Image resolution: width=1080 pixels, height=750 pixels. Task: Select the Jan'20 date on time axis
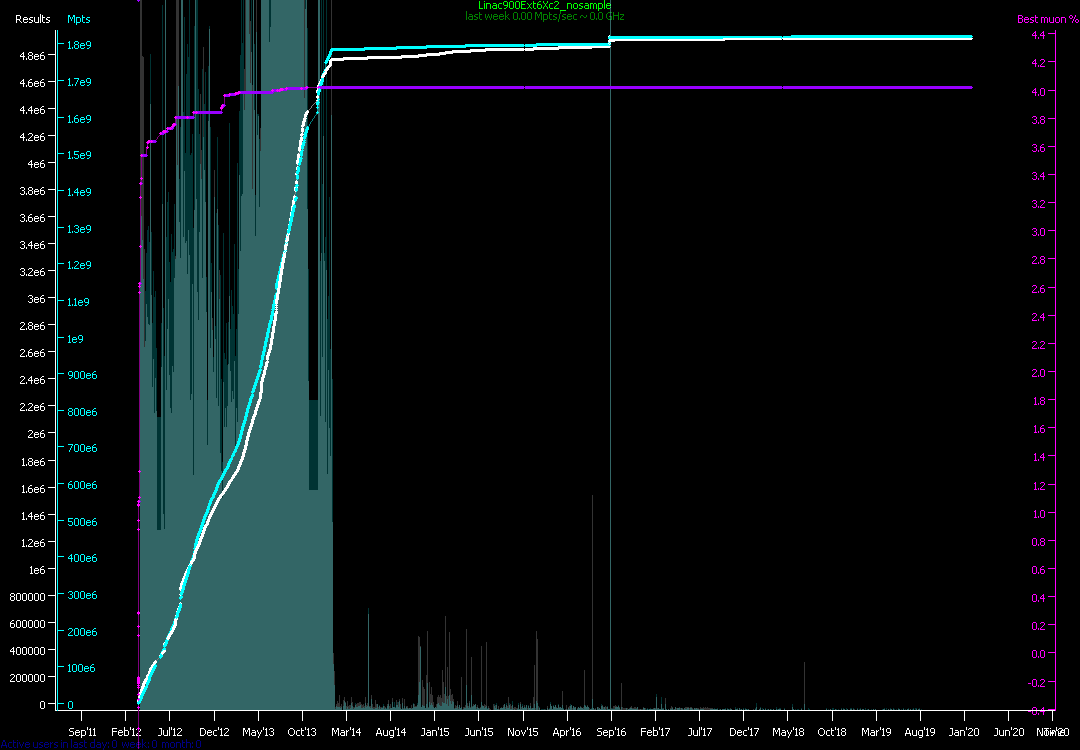[964, 732]
